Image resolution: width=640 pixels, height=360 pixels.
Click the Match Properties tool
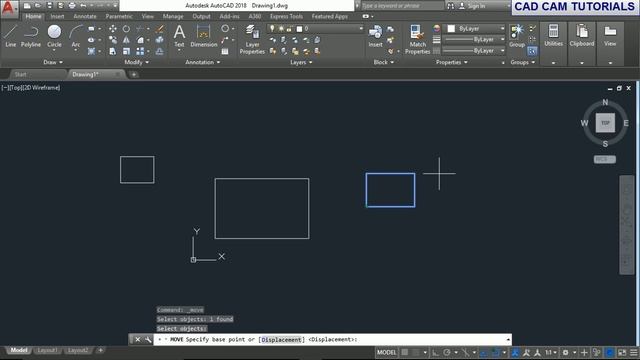[418, 39]
